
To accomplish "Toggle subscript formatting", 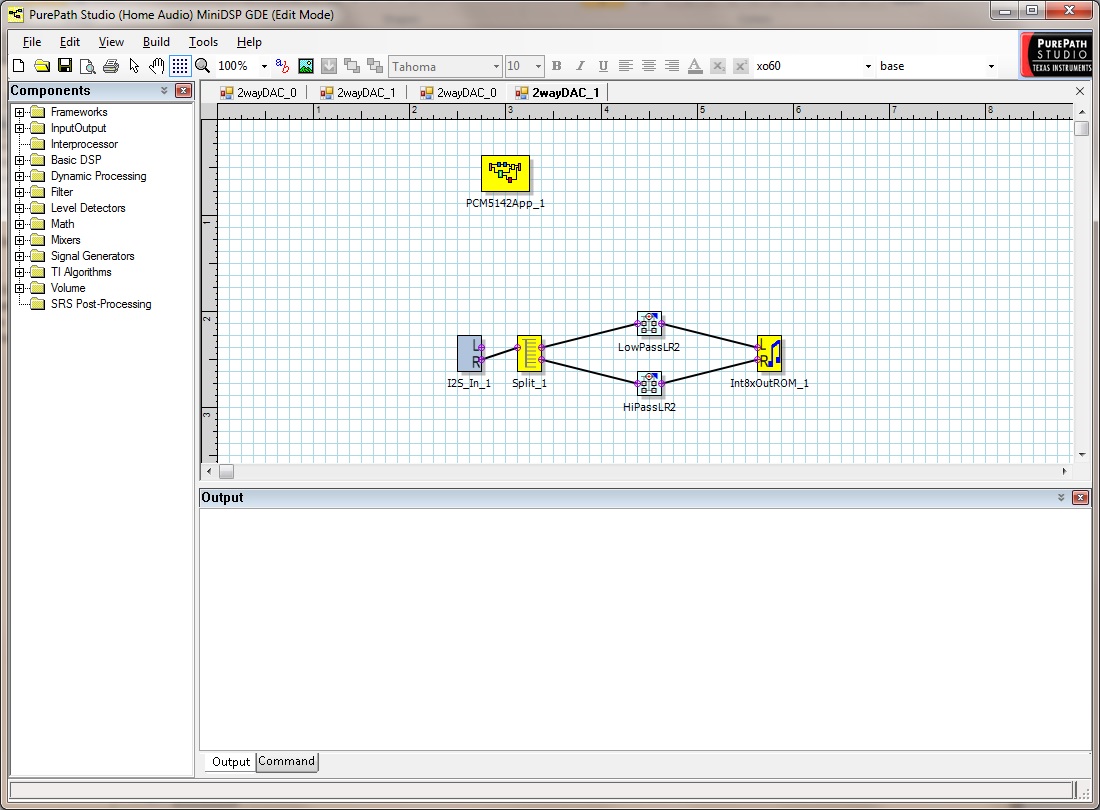I will tap(718, 66).
